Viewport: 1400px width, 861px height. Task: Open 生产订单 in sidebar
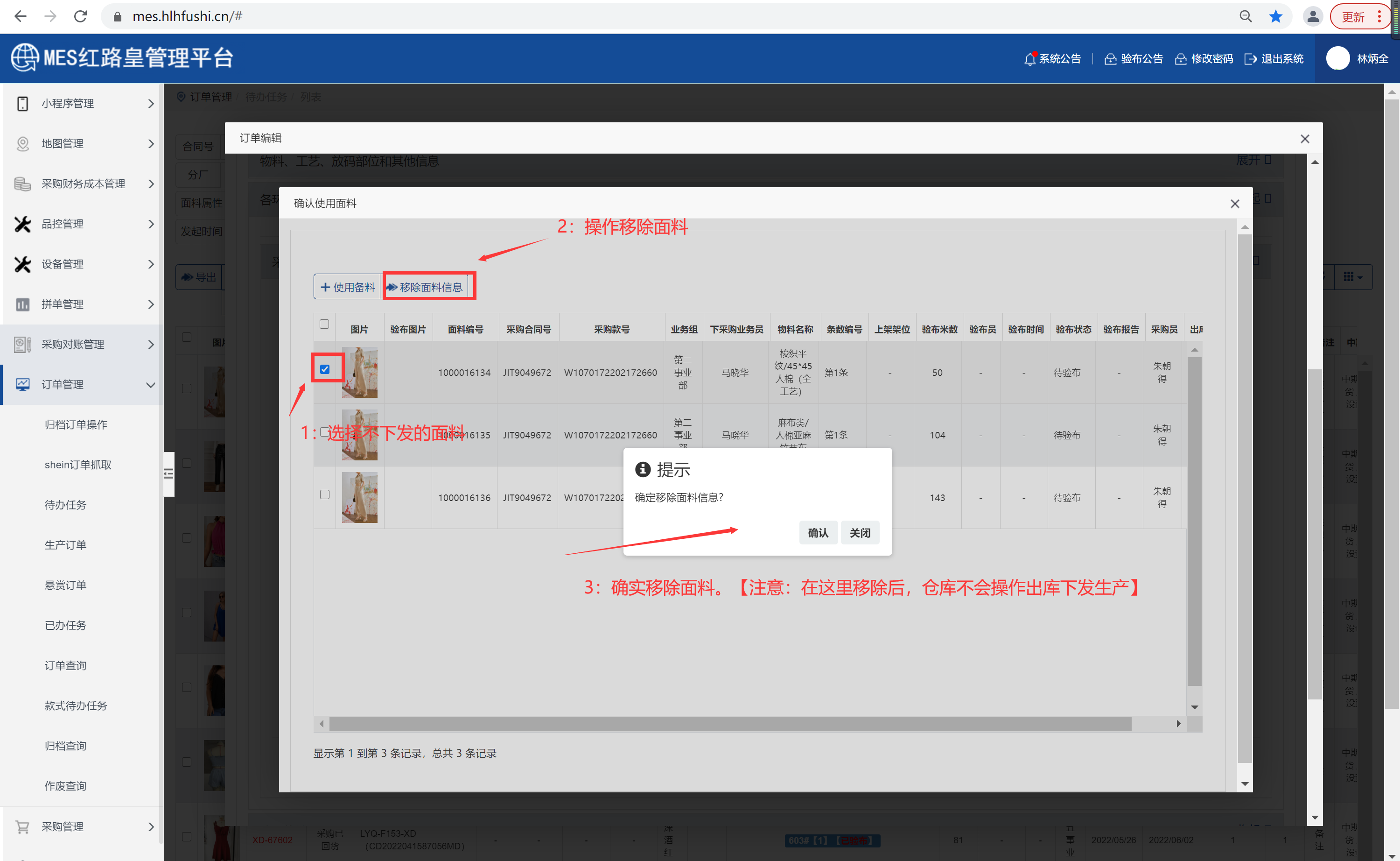coord(65,544)
